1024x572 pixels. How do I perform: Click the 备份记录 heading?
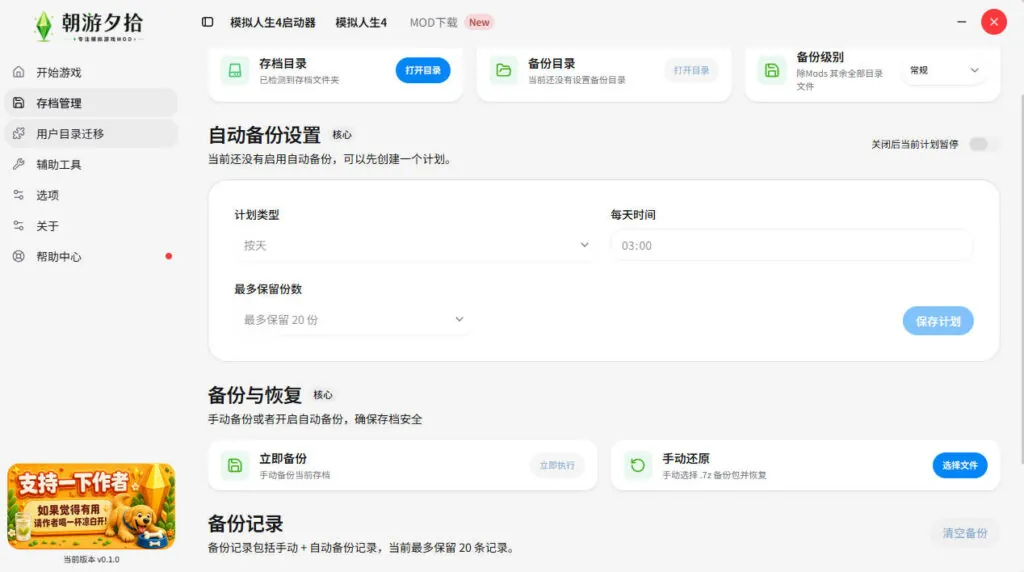pos(245,524)
